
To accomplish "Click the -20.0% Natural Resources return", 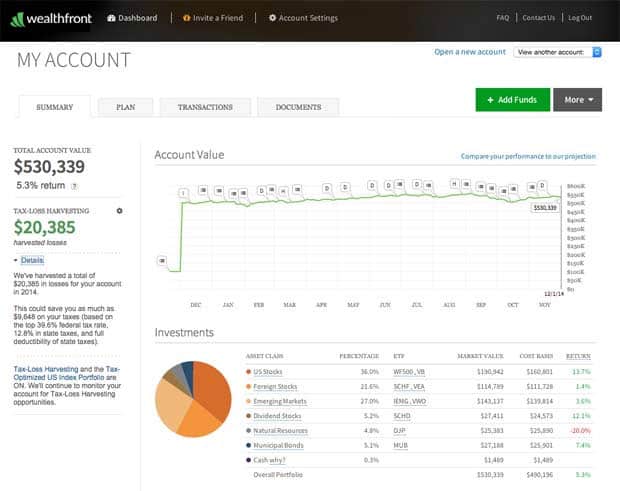I will click(x=580, y=431).
